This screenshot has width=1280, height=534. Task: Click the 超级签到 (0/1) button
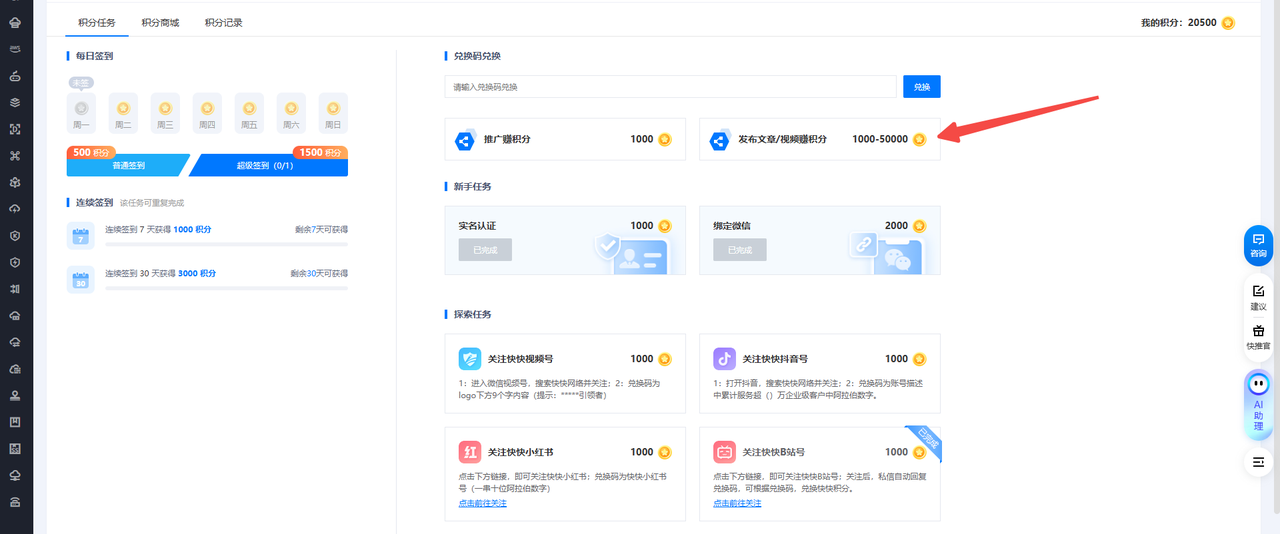coord(268,165)
